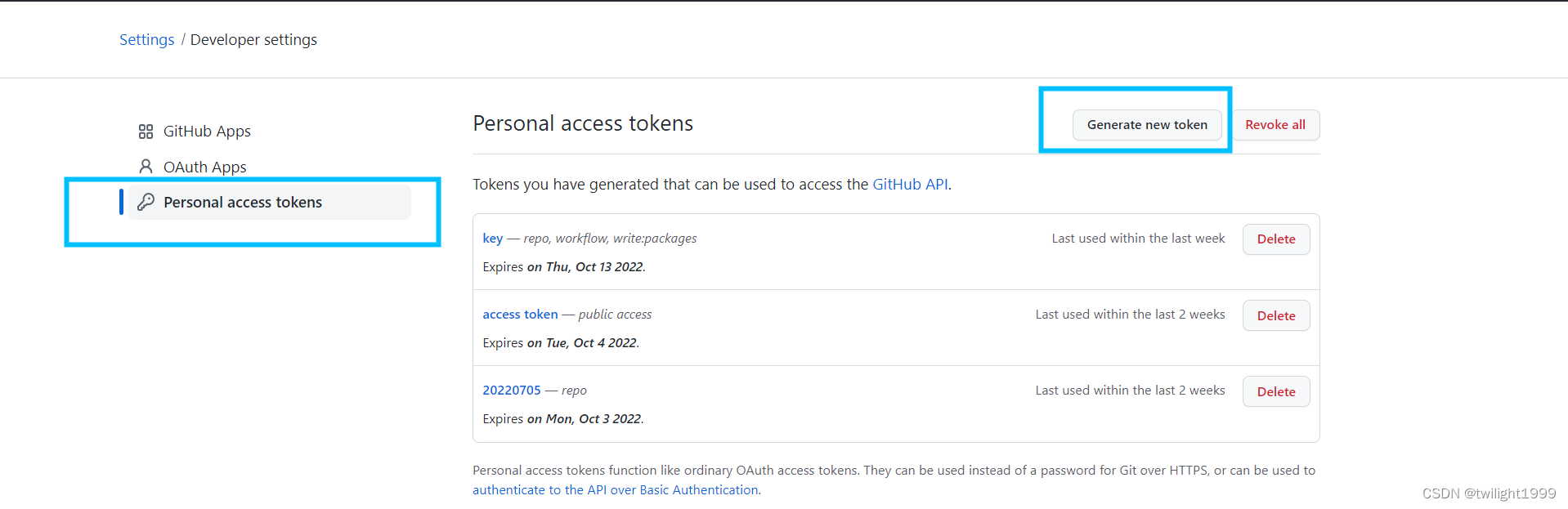The image size is (1568, 509).
Task: Click Generate new token button
Action: click(x=1147, y=125)
